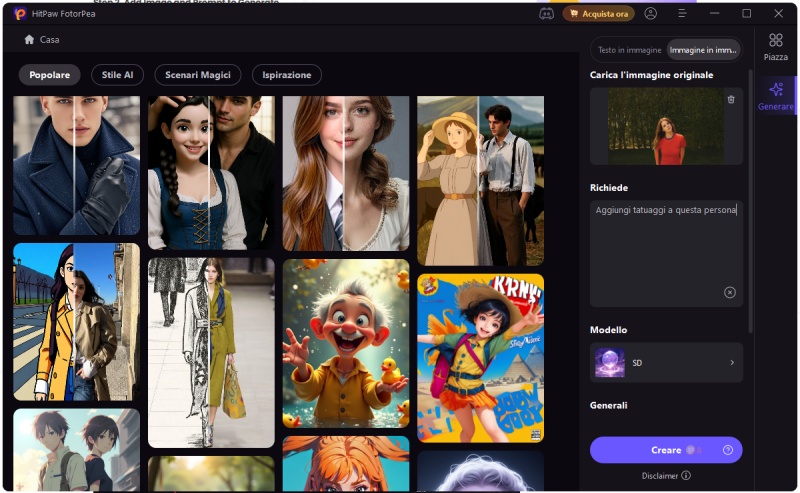Open Piazza in the sidebar
This screenshot has height=493, width=800.
pyautogui.click(x=776, y=46)
